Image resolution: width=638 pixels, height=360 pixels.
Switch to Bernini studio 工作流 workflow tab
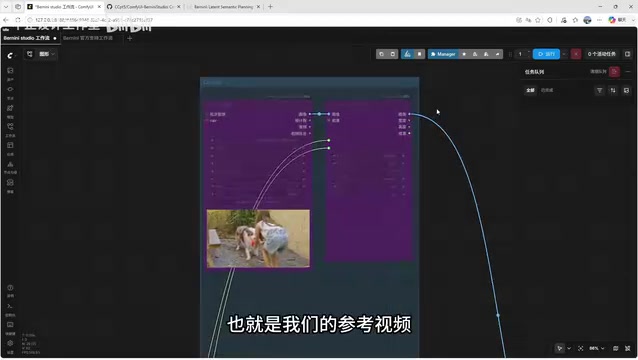(30, 38)
